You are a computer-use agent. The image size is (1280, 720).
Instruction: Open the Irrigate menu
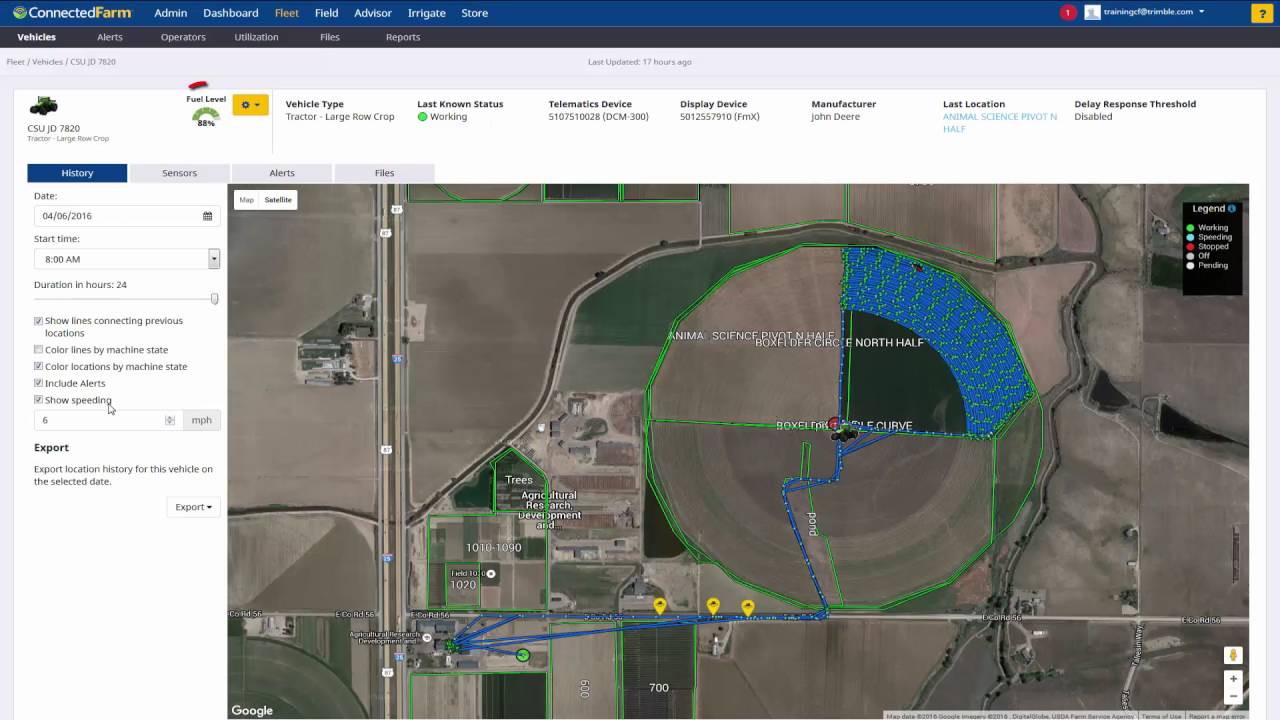coord(427,13)
